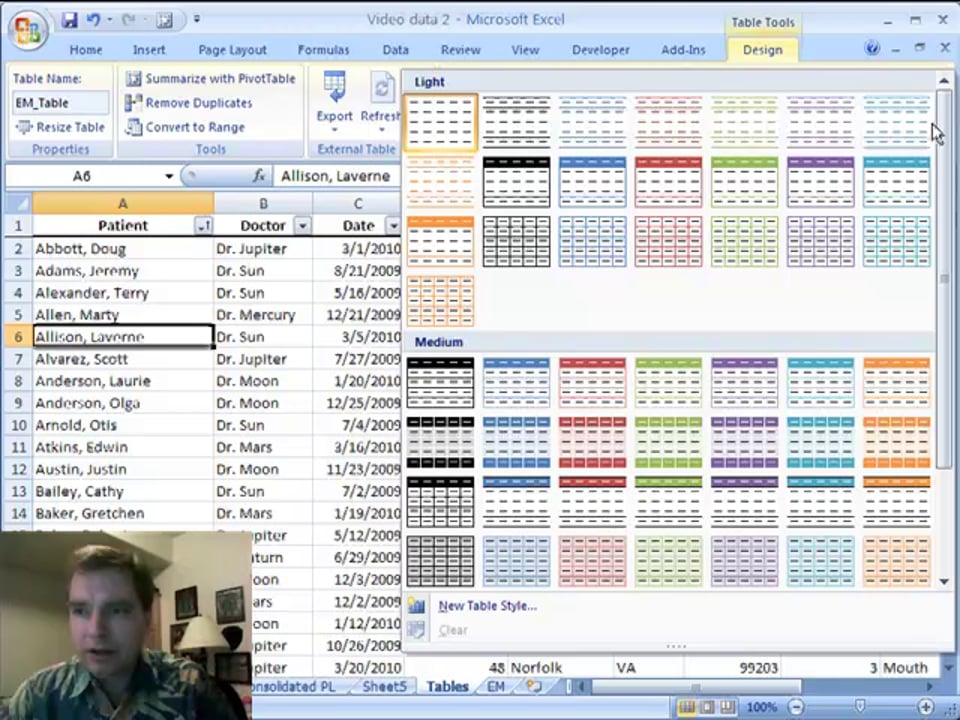Screen dimensions: 960x720
Task: Click the Select All corner button
Action: point(18,203)
